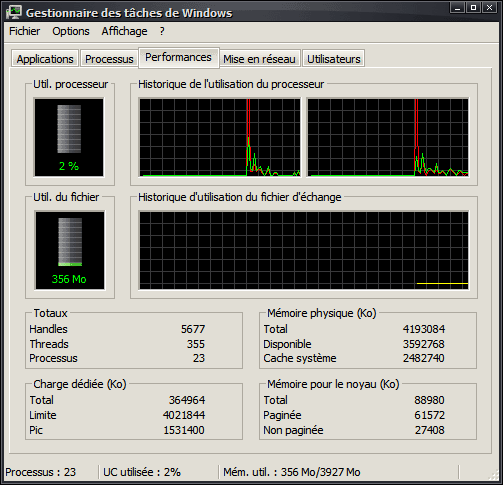Click the UC utilisée status bar field
This screenshot has height=485, width=503.
tap(142, 472)
